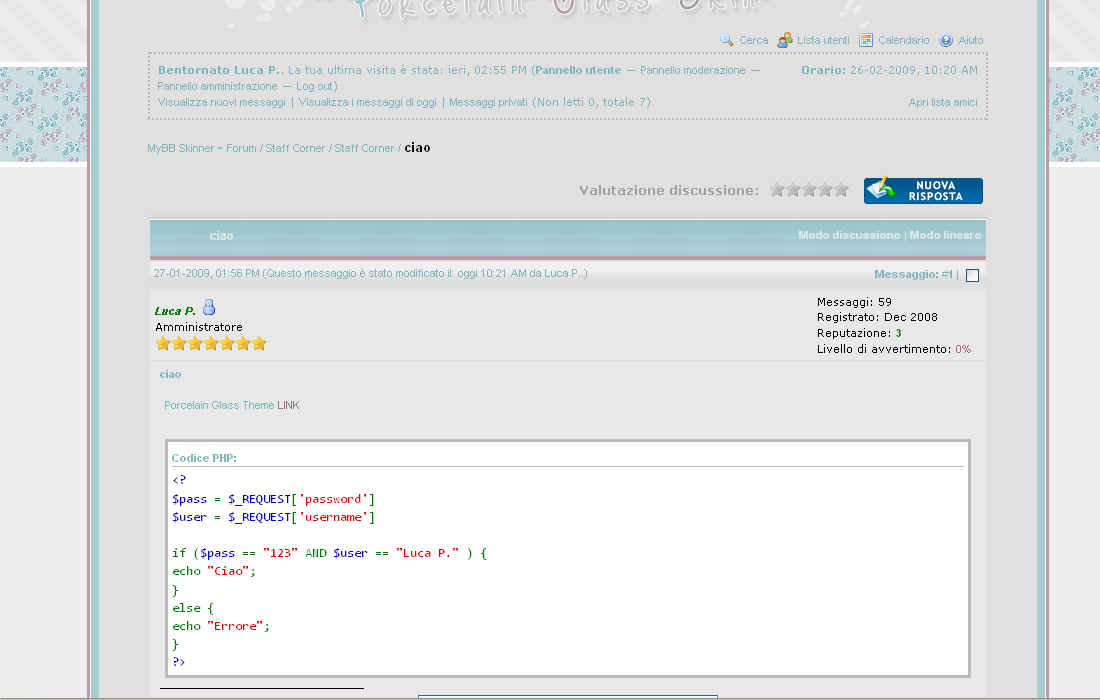Tick the checkbox beside Messaggio #1
1100x700 pixels.
click(972, 275)
